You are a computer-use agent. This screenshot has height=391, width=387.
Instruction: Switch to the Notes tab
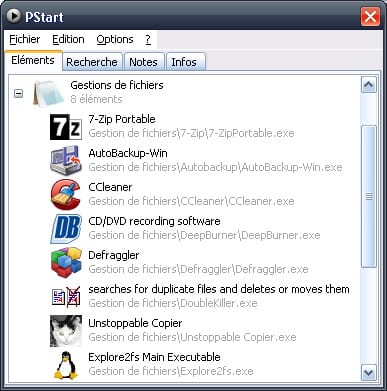point(143,62)
